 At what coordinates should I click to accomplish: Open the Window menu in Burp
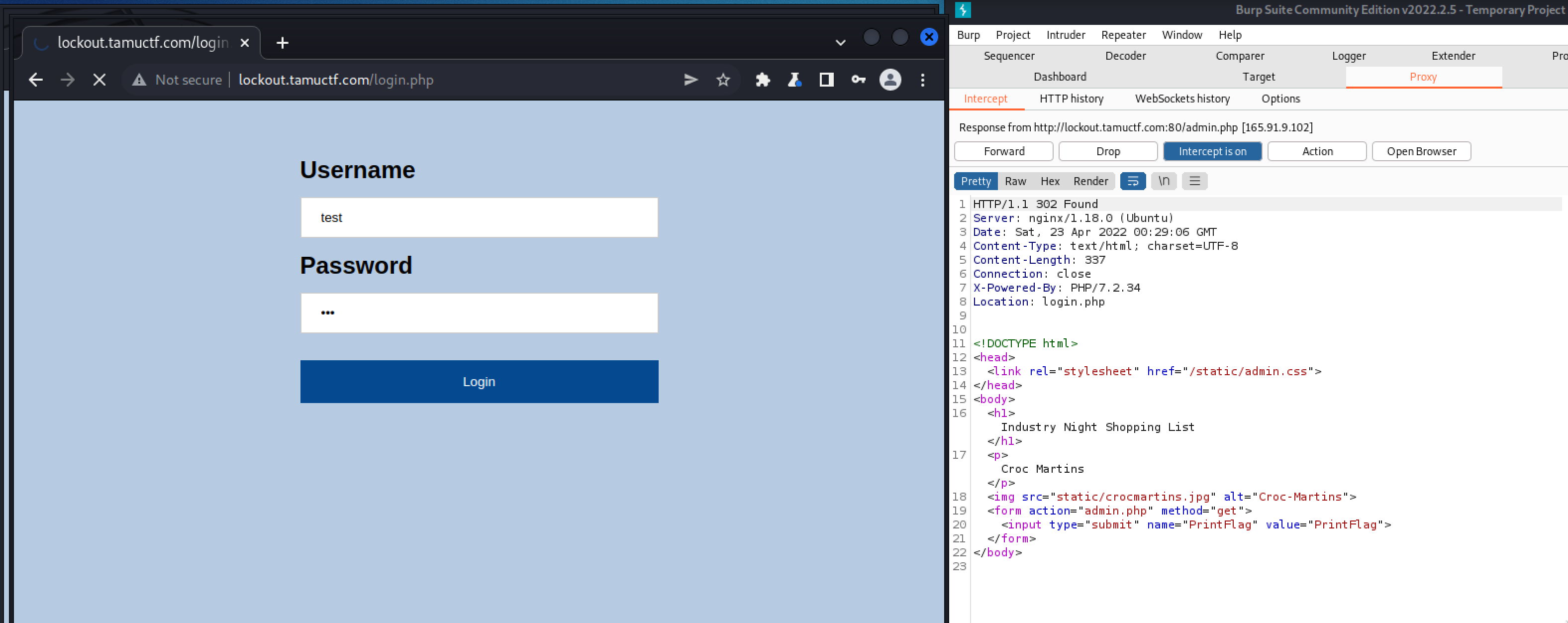[x=1182, y=35]
